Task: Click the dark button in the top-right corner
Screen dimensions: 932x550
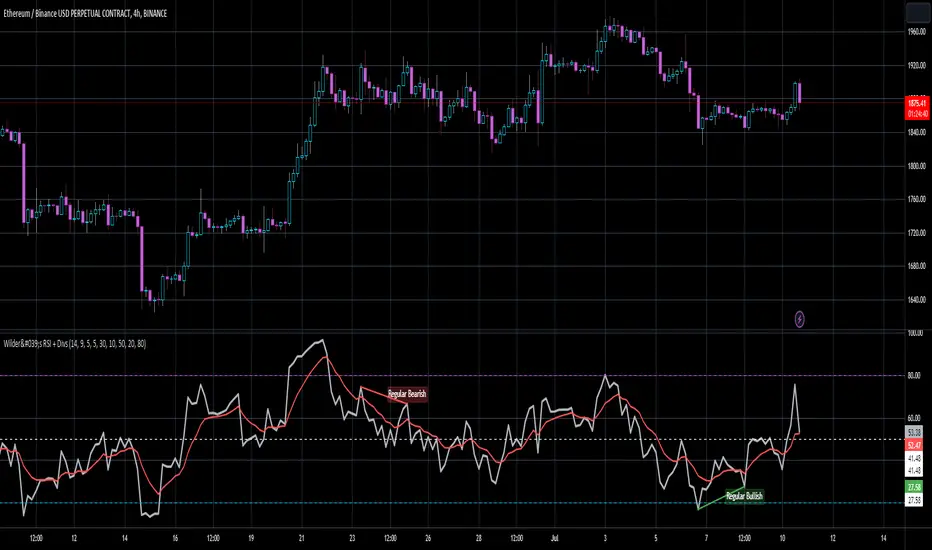Action: click(x=917, y=12)
